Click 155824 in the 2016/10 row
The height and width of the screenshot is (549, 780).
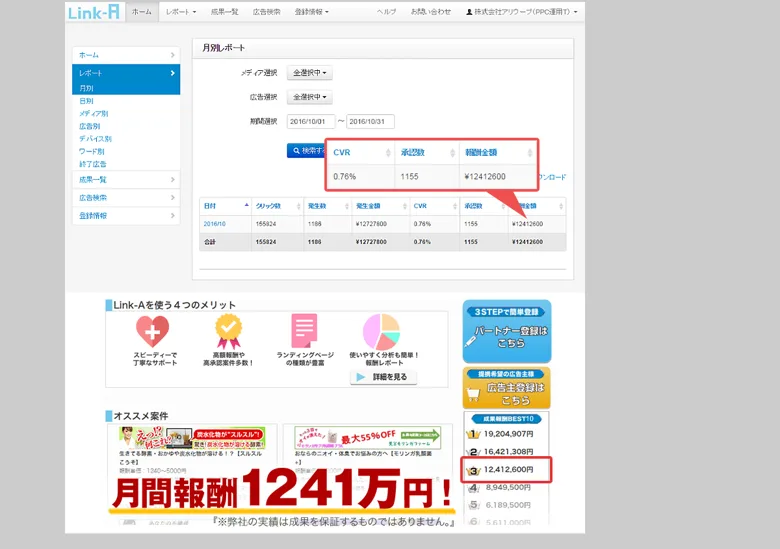266,224
